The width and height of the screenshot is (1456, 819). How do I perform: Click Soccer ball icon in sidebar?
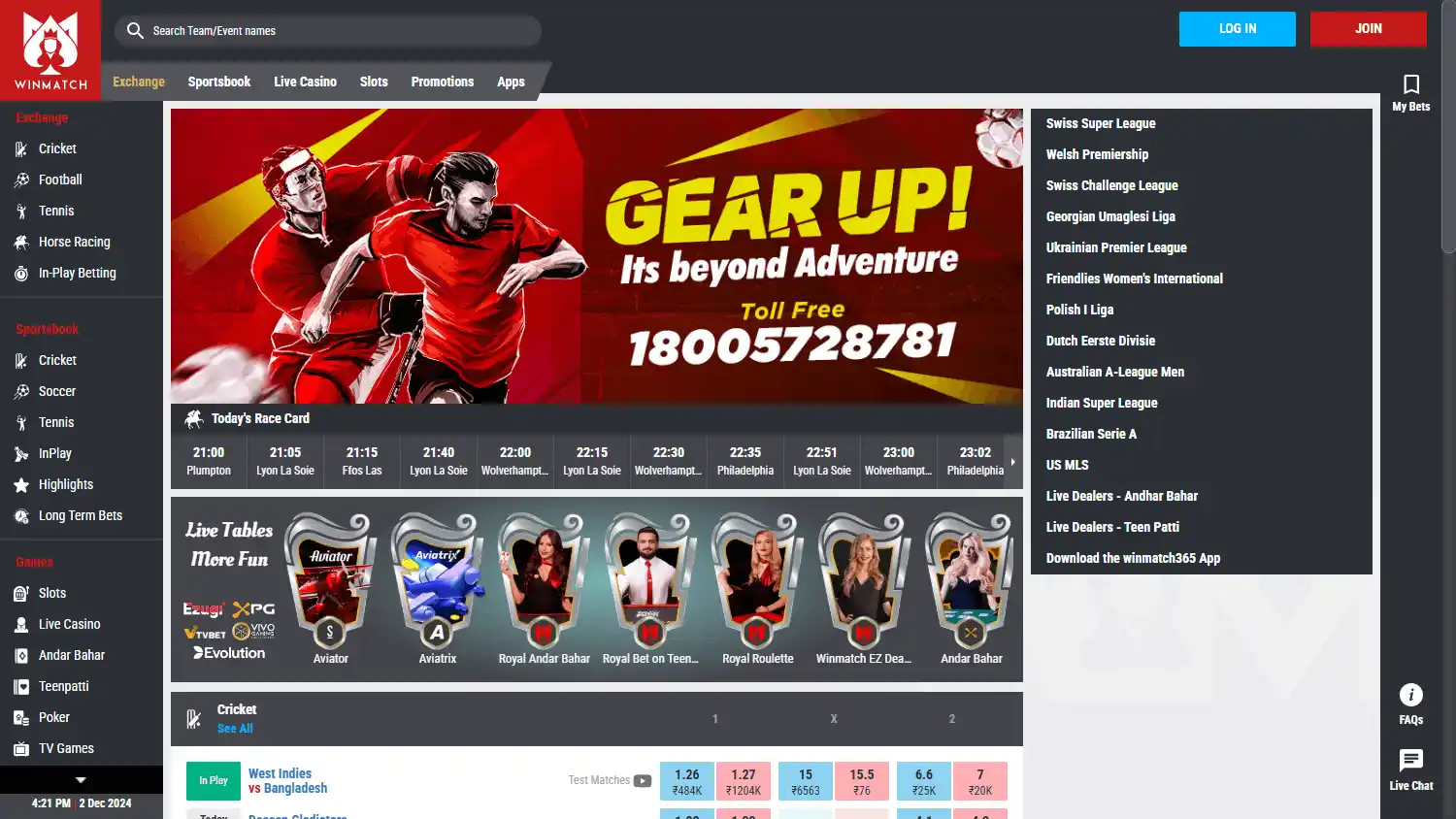click(x=21, y=392)
